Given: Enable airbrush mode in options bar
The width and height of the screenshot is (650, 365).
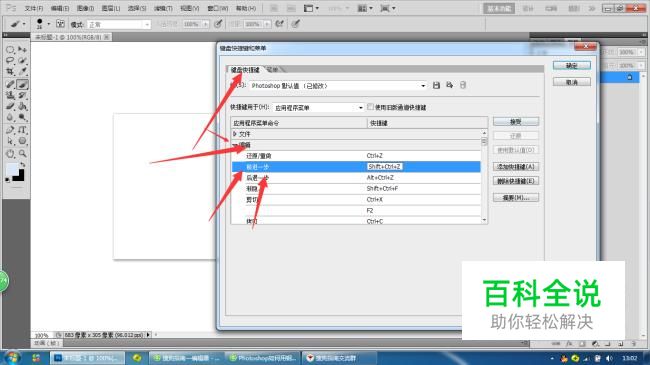Looking at the screenshot, I should point(279,24).
